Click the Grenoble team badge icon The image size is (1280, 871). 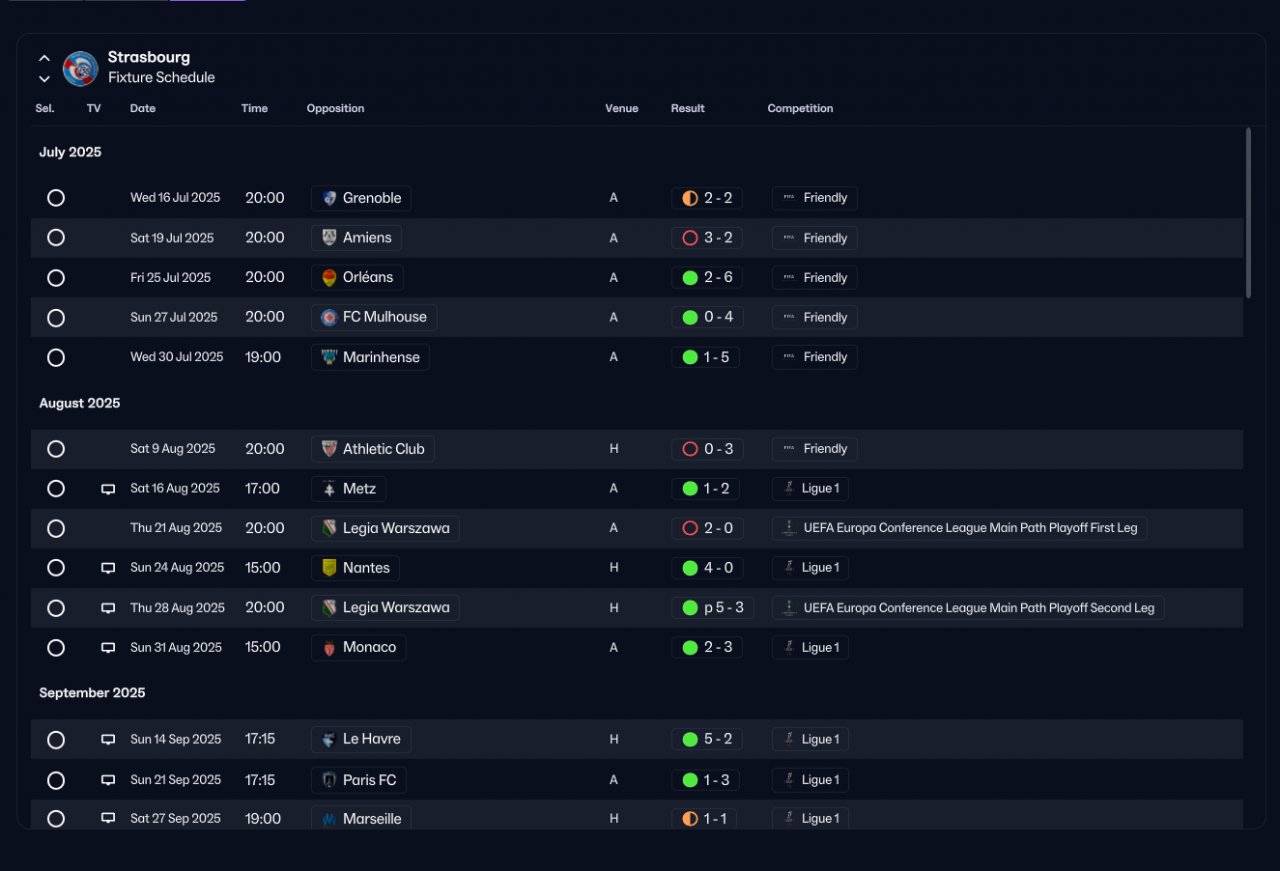click(329, 198)
